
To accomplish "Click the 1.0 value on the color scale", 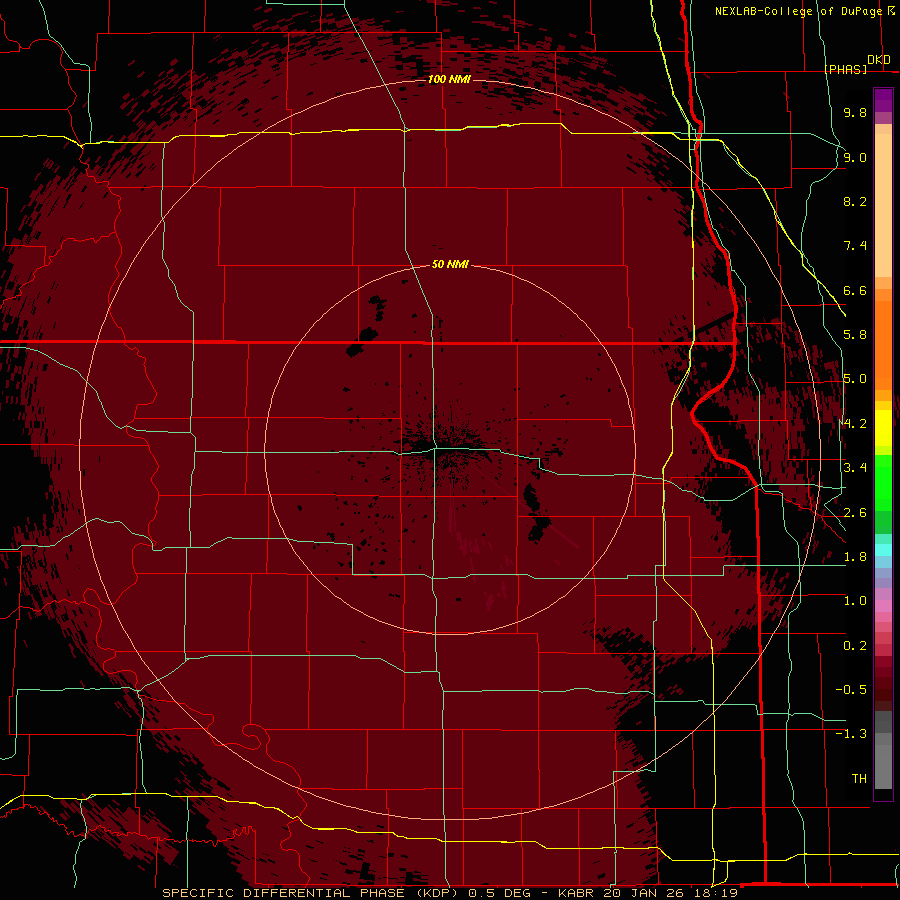I will click(x=855, y=601).
